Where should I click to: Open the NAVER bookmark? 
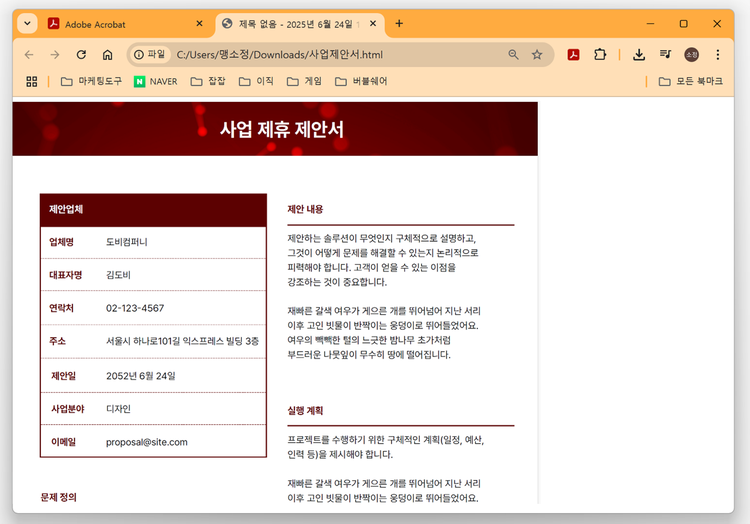coord(156,81)
